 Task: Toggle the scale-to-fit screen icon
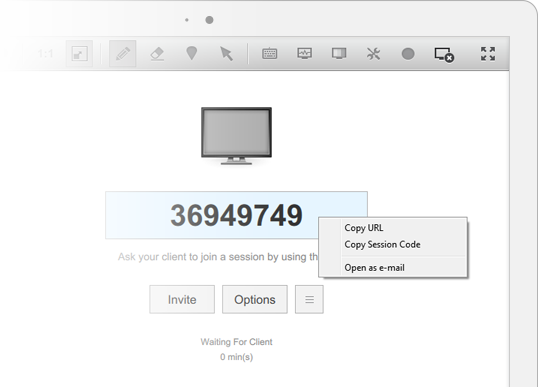[79, 54]
